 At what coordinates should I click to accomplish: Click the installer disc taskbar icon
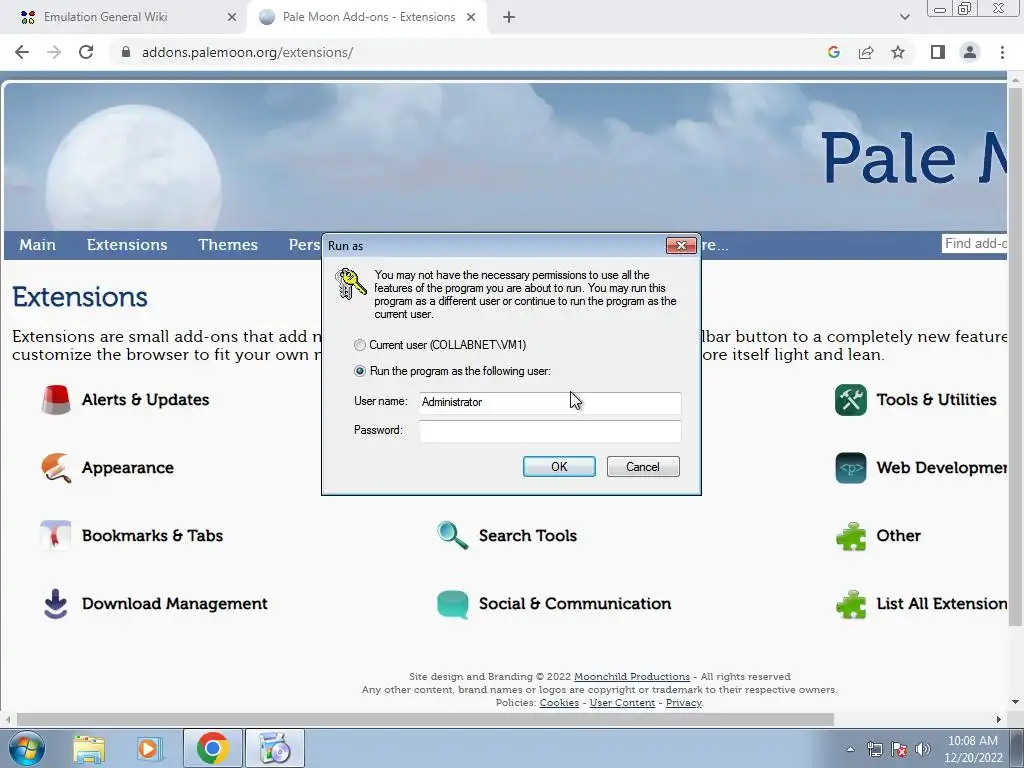click(274, 748)
